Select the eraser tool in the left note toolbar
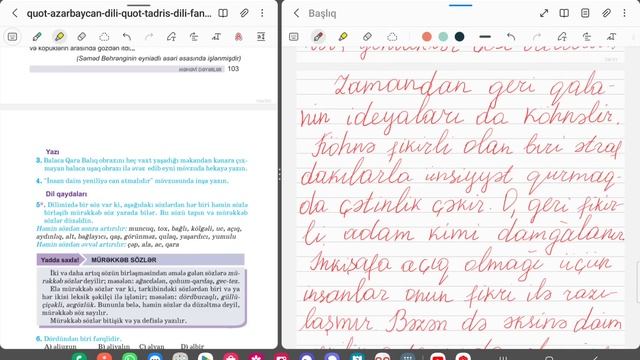This screenshot has height=360, width=640. (82, 37)
